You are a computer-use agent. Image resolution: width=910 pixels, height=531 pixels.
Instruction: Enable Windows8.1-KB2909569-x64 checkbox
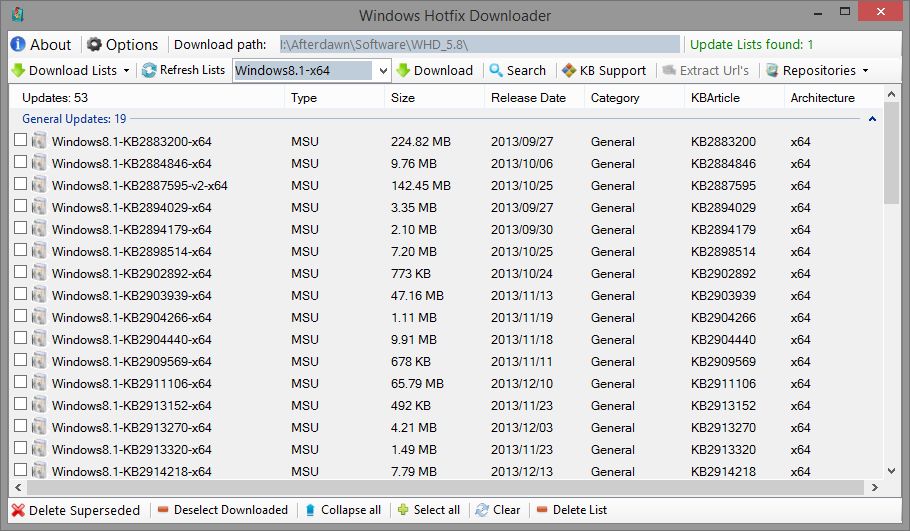20,360
